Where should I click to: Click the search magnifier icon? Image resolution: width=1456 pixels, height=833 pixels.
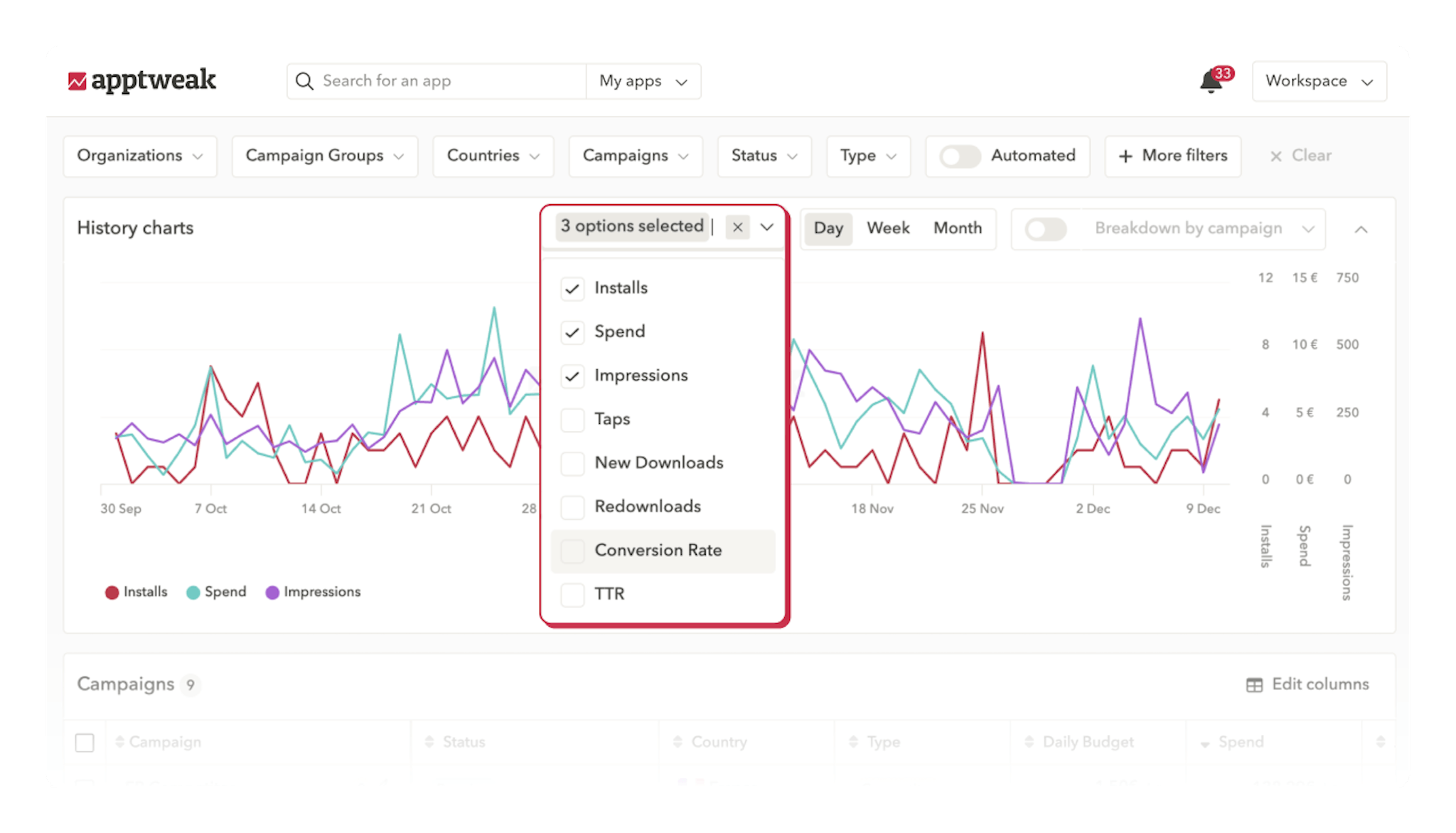click(x=304, y=81)
